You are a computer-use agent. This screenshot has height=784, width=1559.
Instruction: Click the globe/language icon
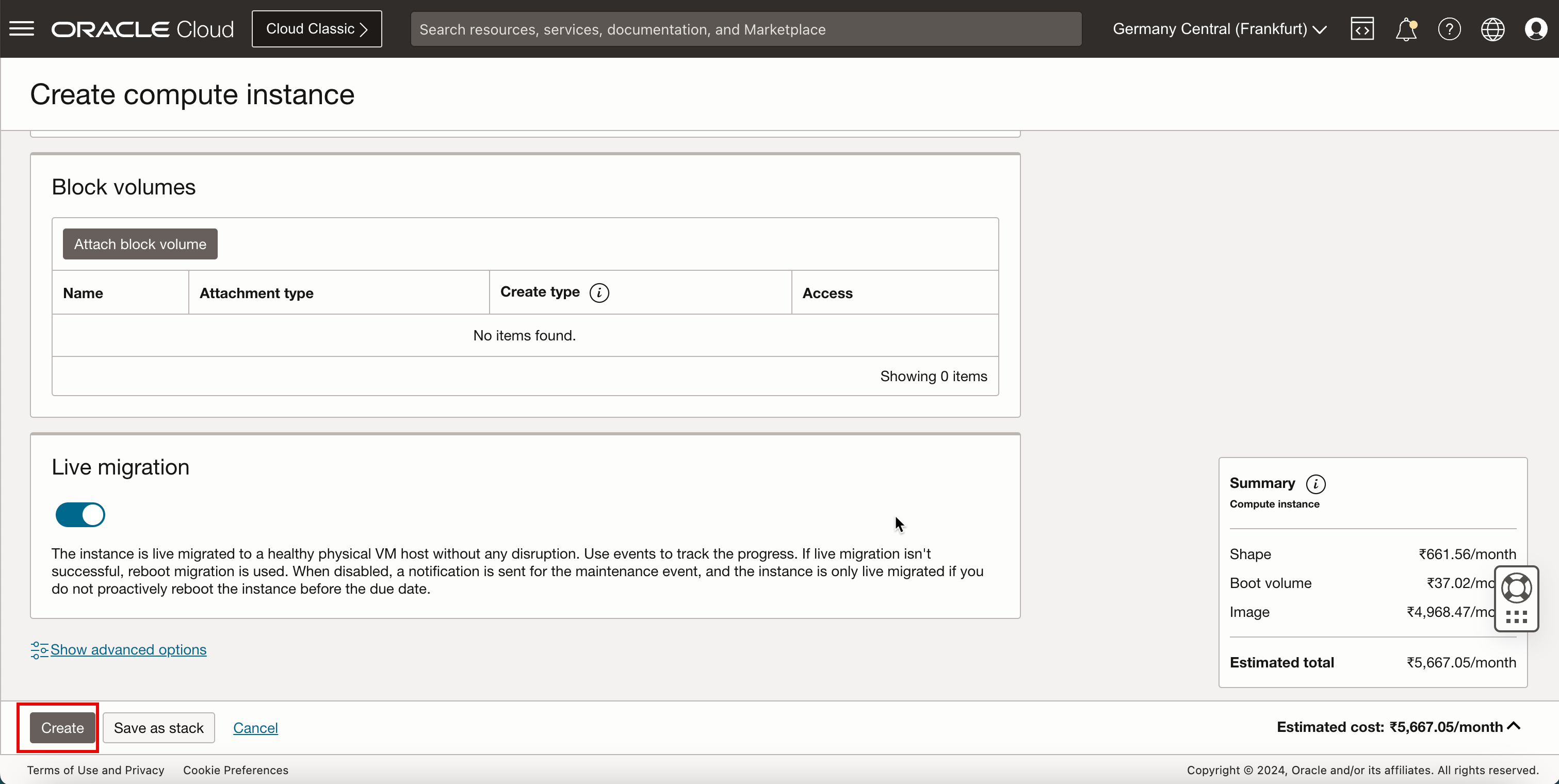point(1493,29)
